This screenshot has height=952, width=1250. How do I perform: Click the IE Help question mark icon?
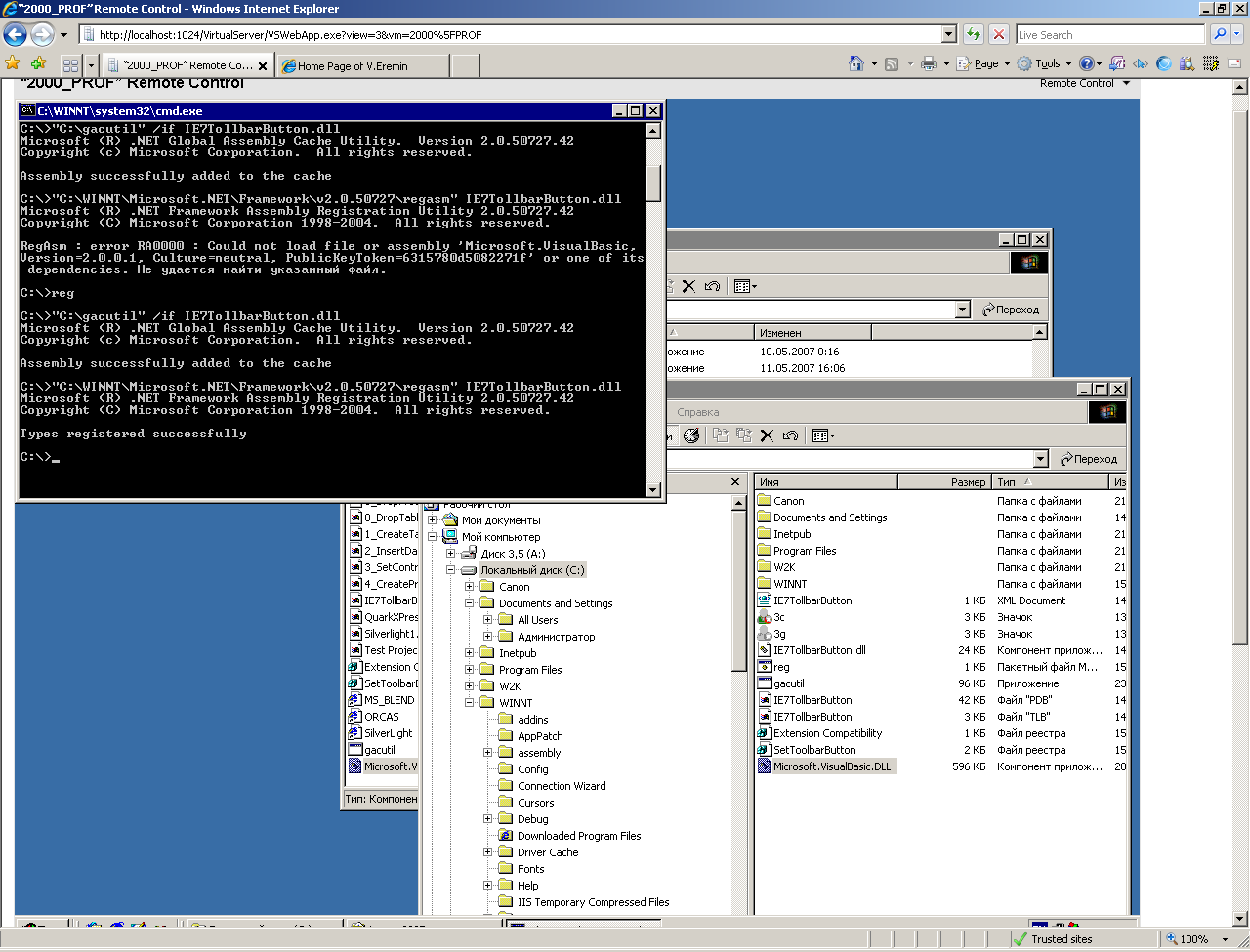pyautogui.click(x=1087, y=63)
